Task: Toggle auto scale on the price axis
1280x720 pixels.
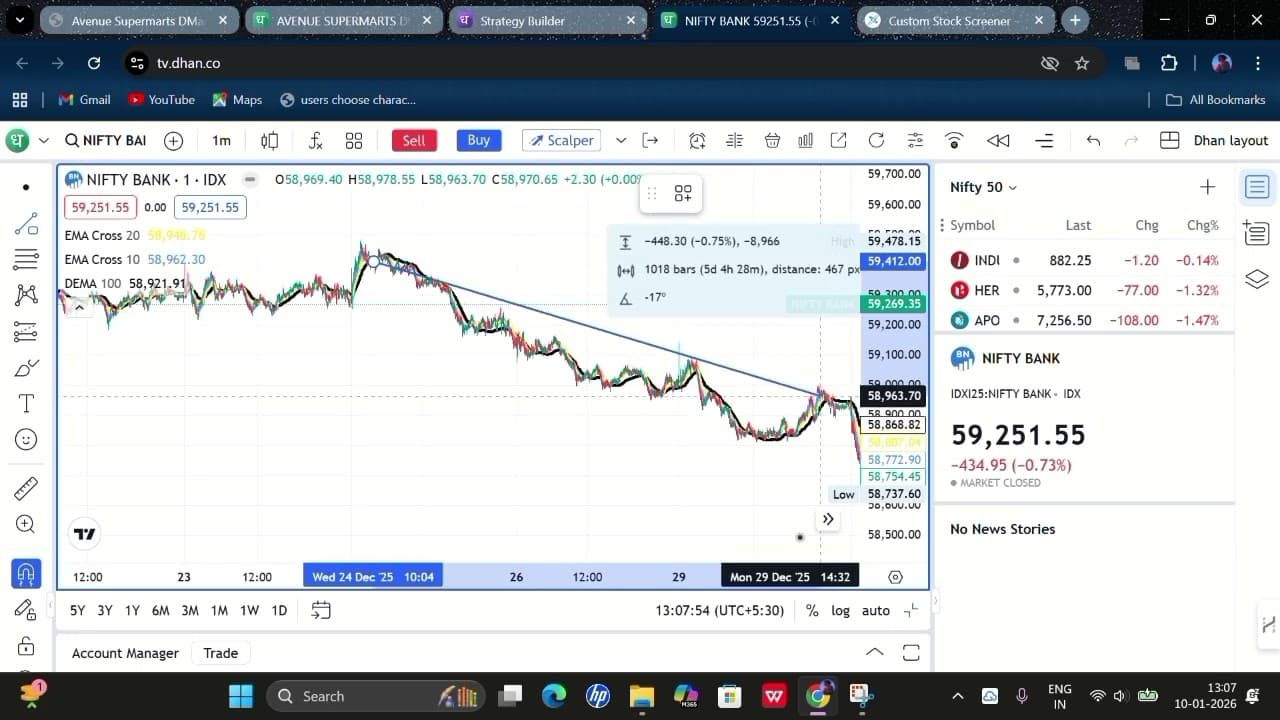Action: [x=875, y=610]
